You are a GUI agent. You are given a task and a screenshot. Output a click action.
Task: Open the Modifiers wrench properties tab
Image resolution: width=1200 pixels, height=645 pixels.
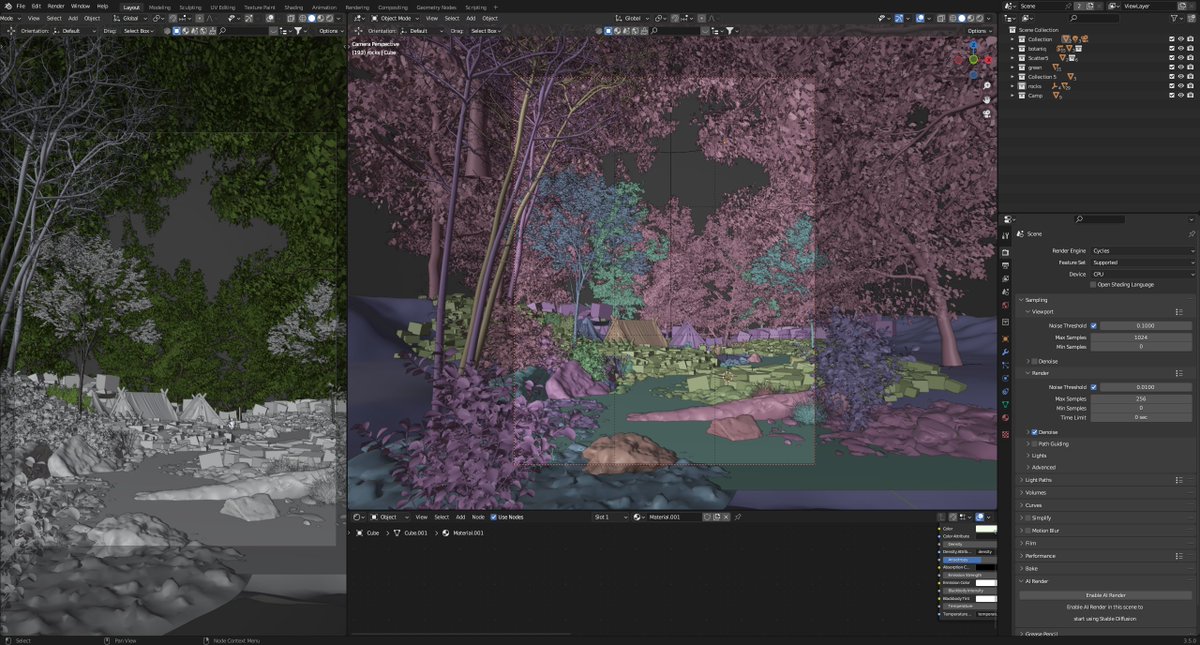click(x=1005, y=353)
